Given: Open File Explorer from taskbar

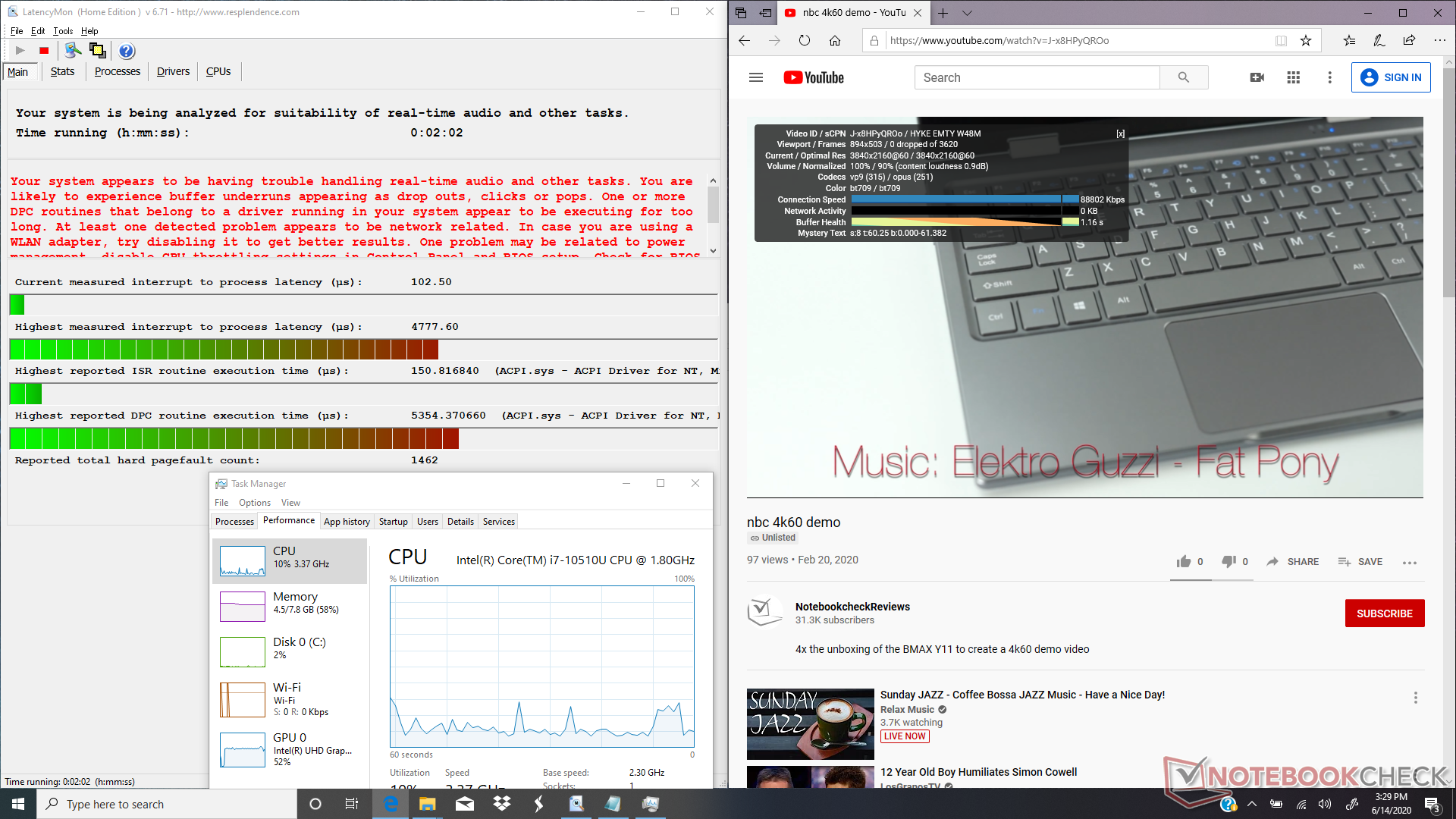Looking at the screenshot, I should point(427,804).
